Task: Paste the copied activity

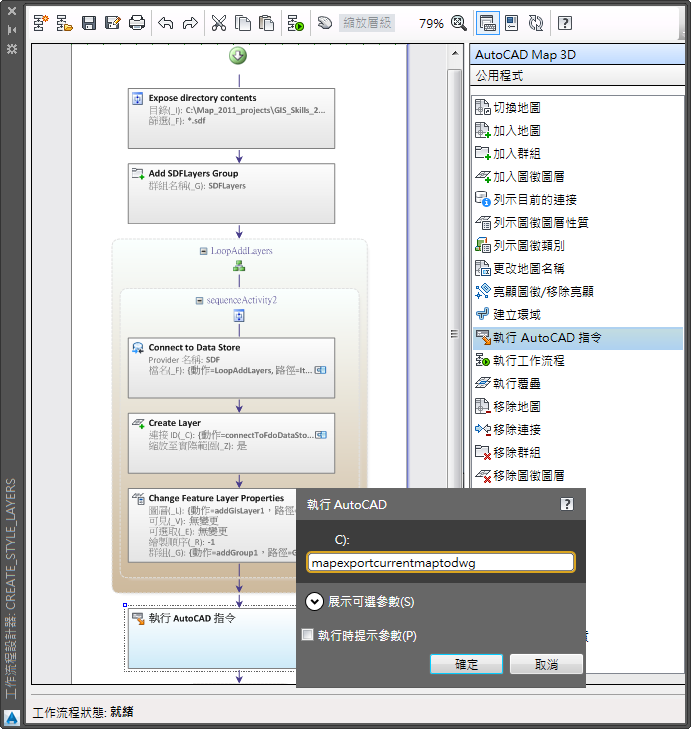Action: coord(266,23)
